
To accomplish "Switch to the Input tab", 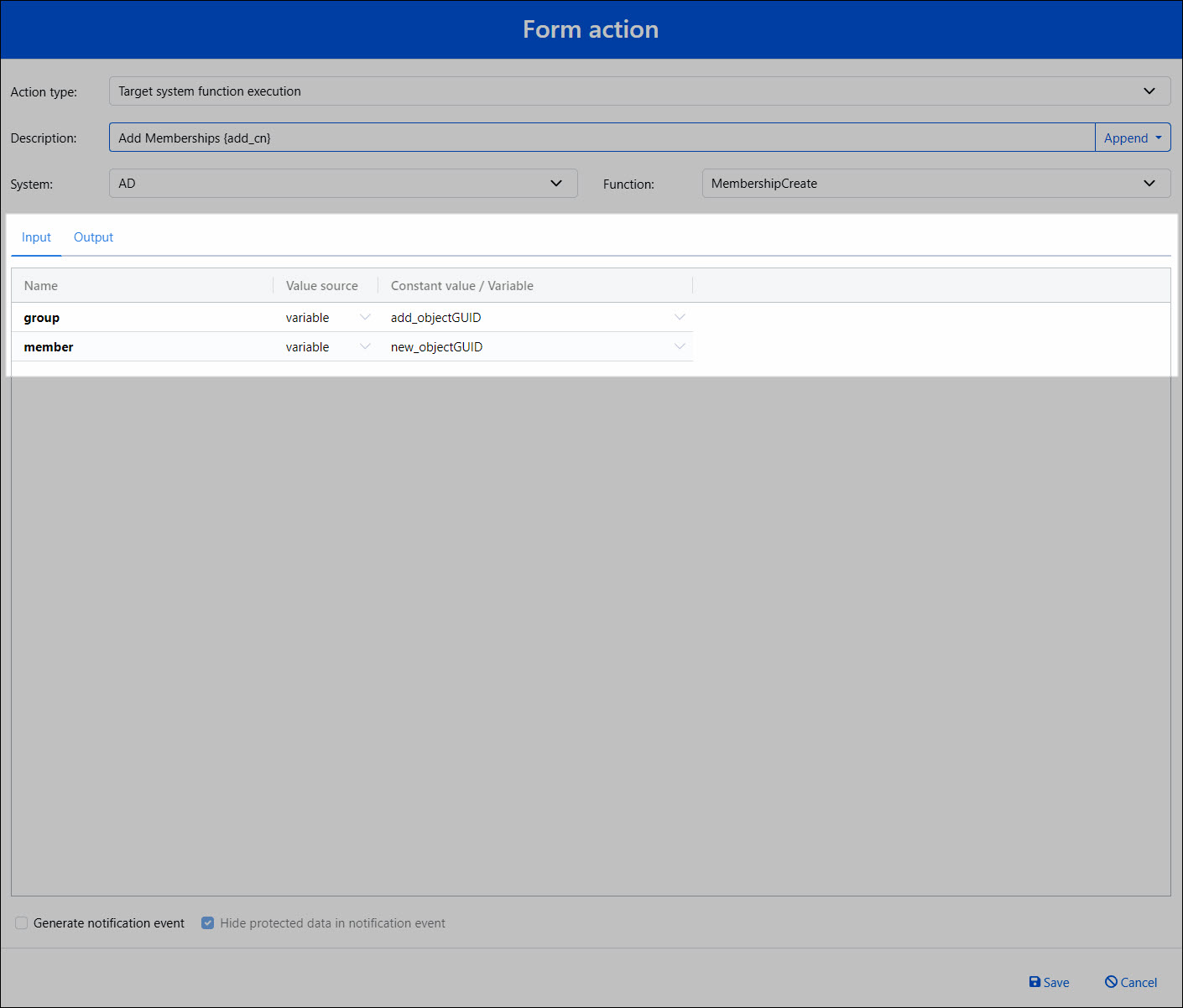I will [x=36, y=237].
